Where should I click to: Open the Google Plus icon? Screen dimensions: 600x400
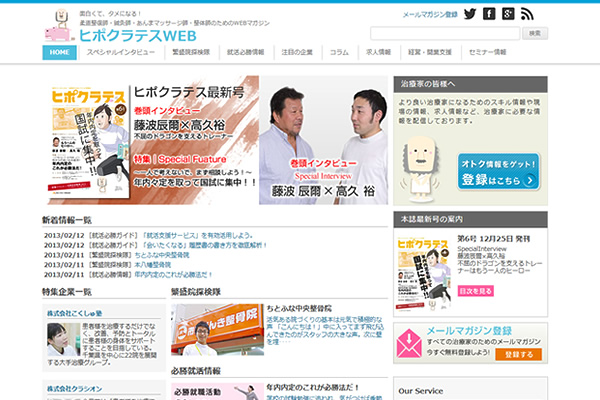508,14
